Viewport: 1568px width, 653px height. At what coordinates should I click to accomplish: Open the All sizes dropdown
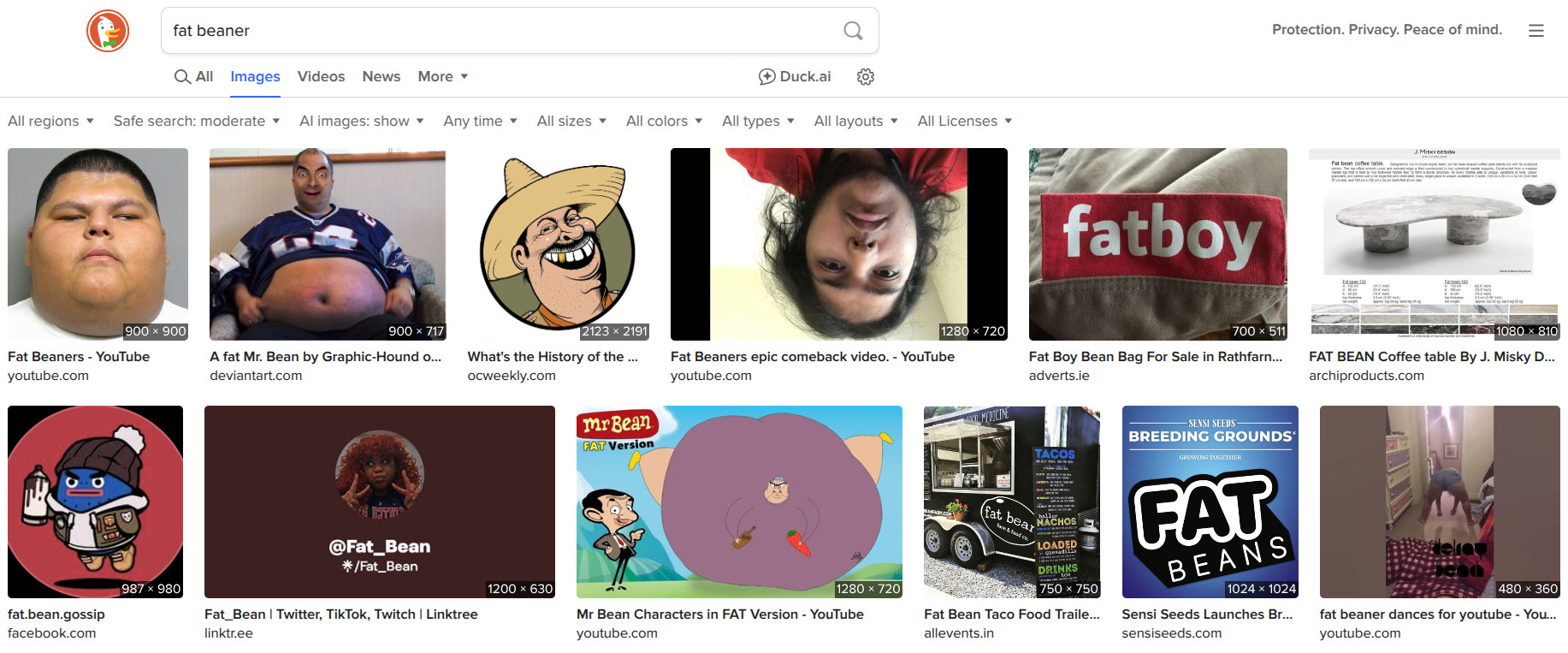coord(571,122)
